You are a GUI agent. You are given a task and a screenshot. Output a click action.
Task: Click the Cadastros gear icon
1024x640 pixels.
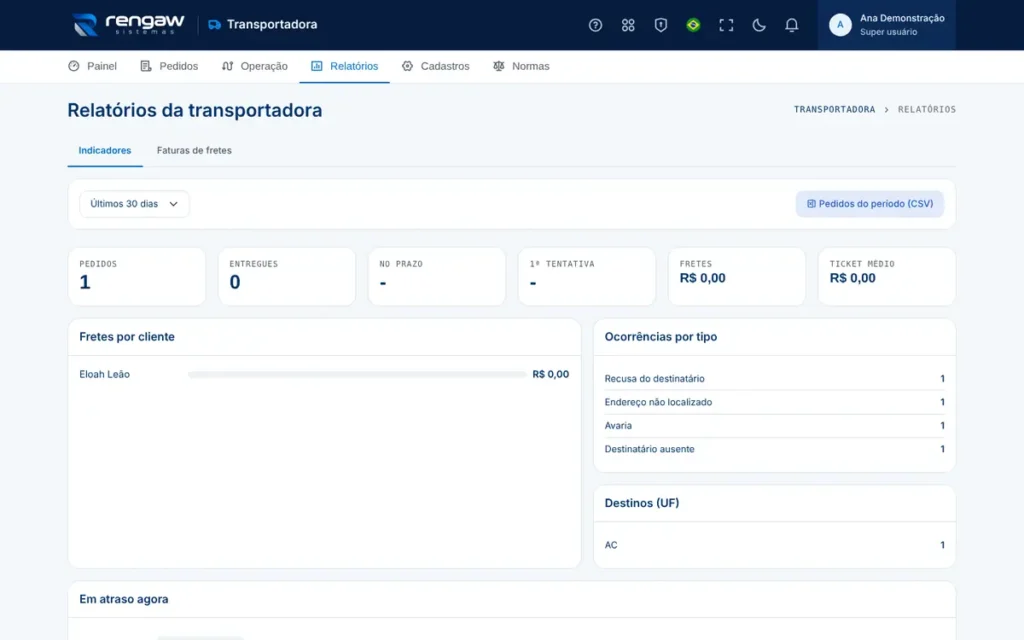(408, 66)
